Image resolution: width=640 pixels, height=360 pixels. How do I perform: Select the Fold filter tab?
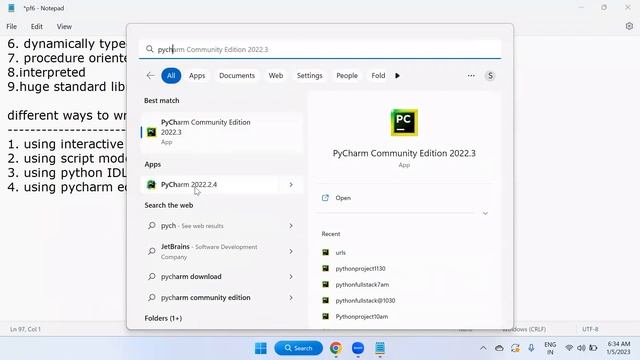coord(378,76)
